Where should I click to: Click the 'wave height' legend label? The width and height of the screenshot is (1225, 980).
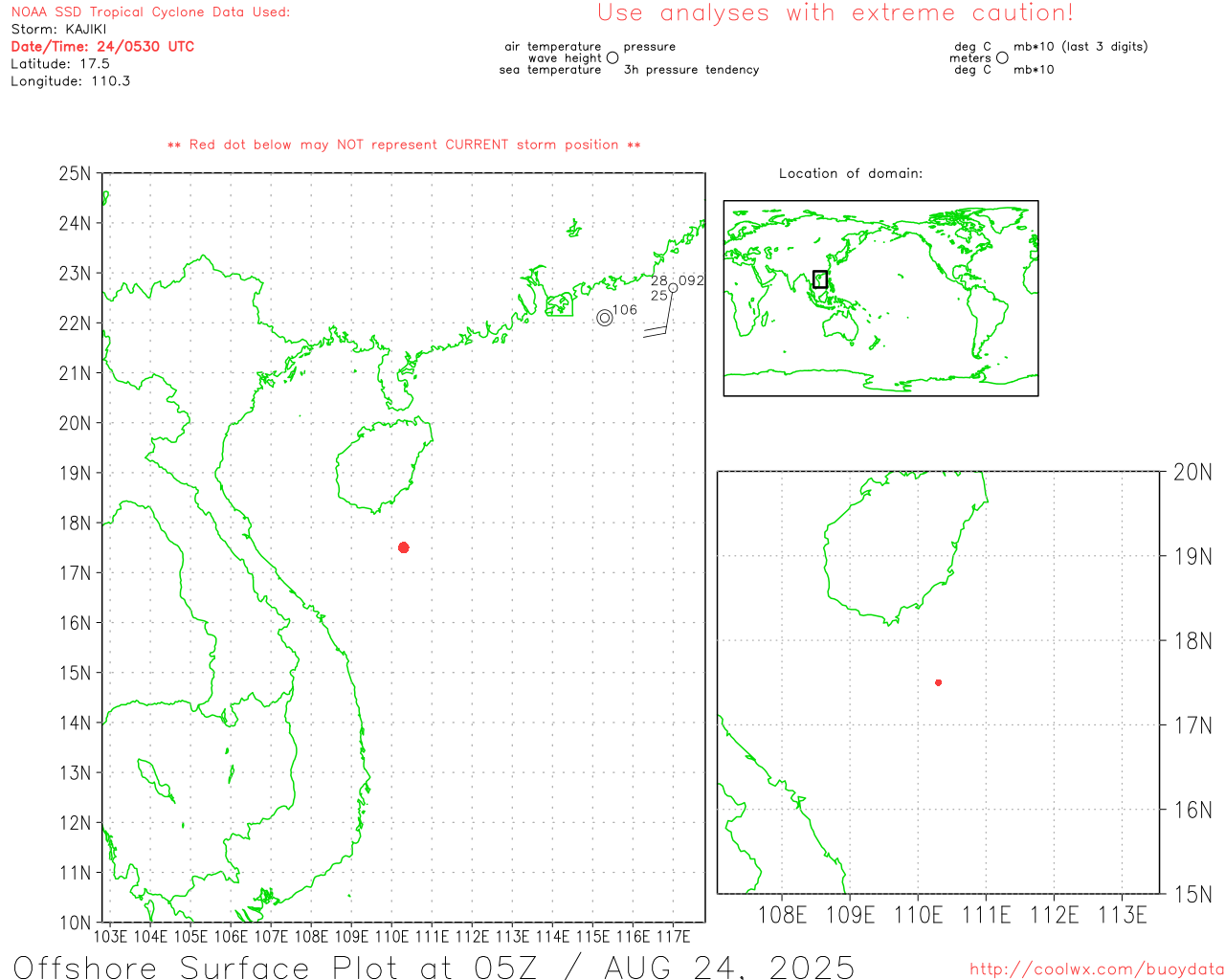(565, 58)
